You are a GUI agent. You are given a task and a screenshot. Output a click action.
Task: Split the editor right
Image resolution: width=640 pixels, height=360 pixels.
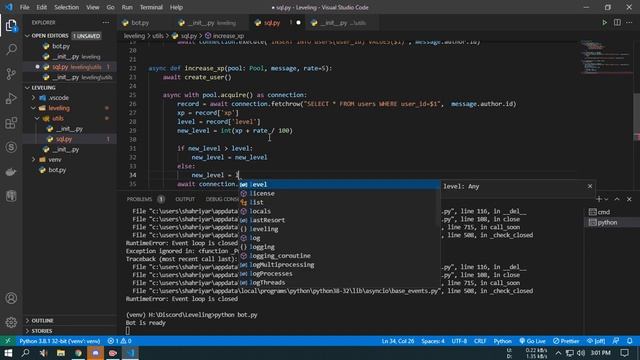617,23
